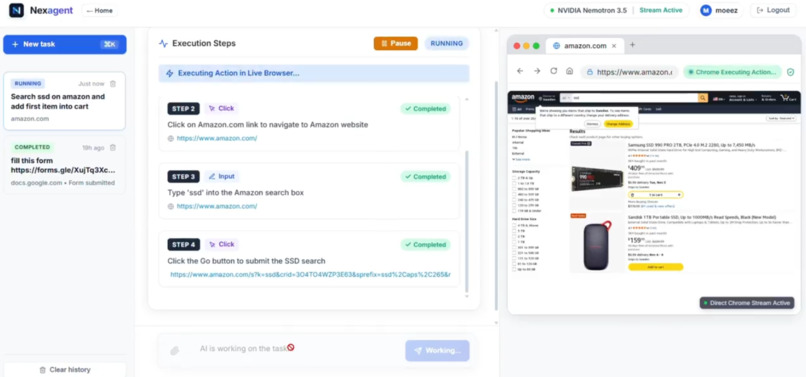Screen dimensions: 806x377
Task: Open the Amazon language flag dropdown
Action: pyautogui.click(x=718, y=98)
